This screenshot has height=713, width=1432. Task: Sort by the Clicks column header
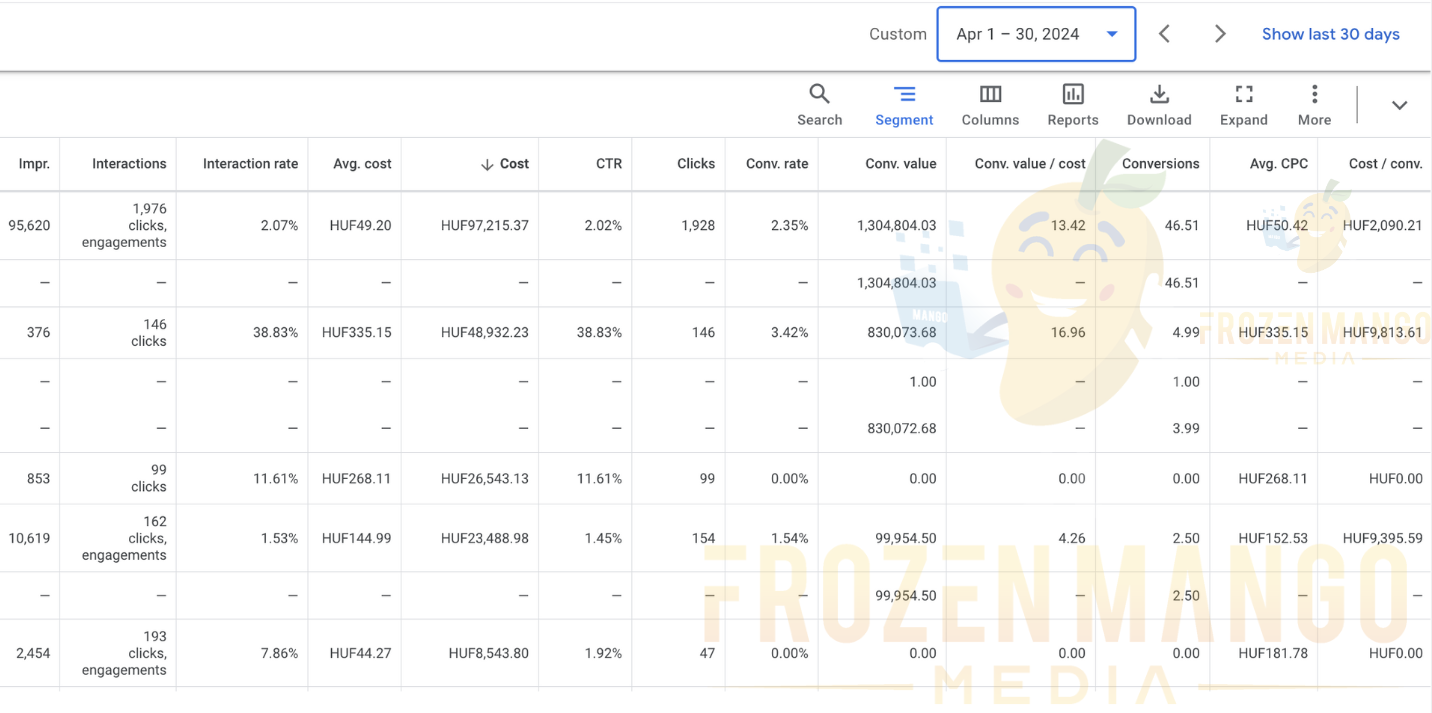coord(695,164)
